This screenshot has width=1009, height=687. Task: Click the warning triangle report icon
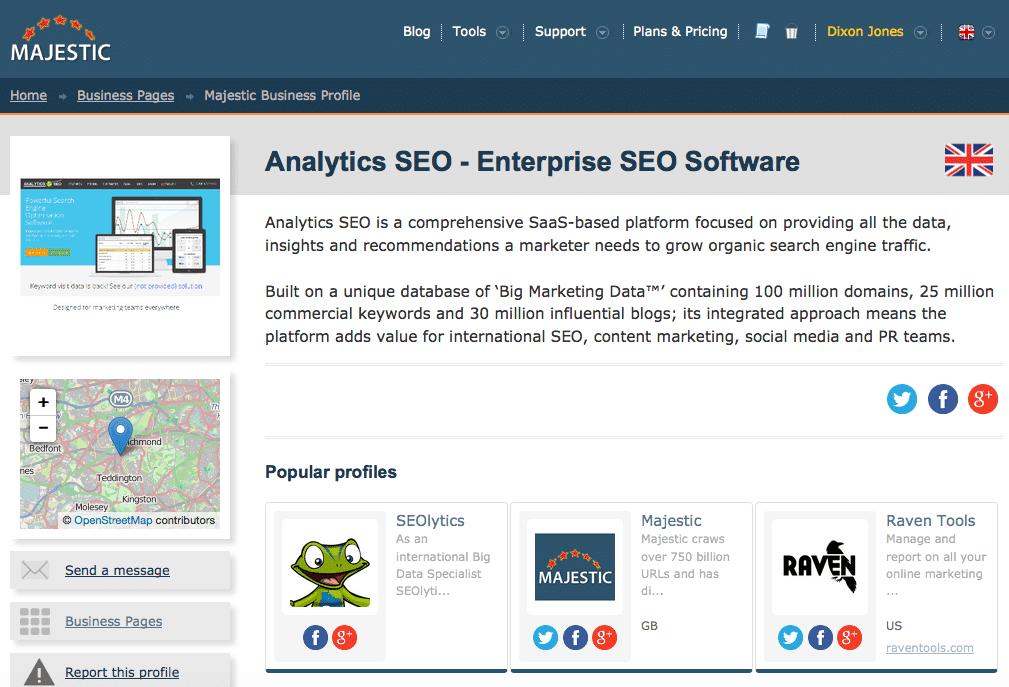[x=39, y=672]
